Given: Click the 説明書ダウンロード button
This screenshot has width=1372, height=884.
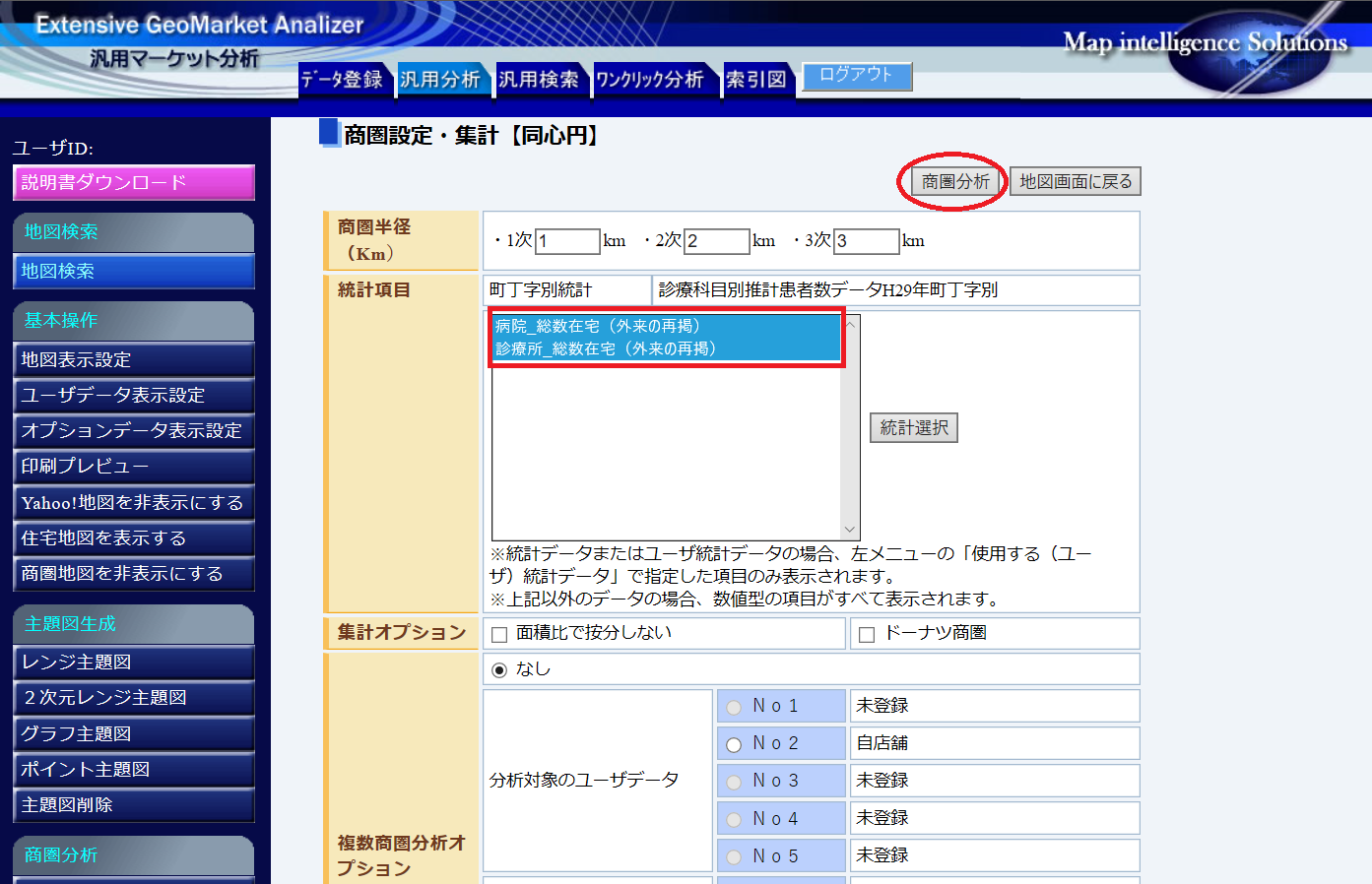Looking at the screenshot, I should [x=134, y=182].
